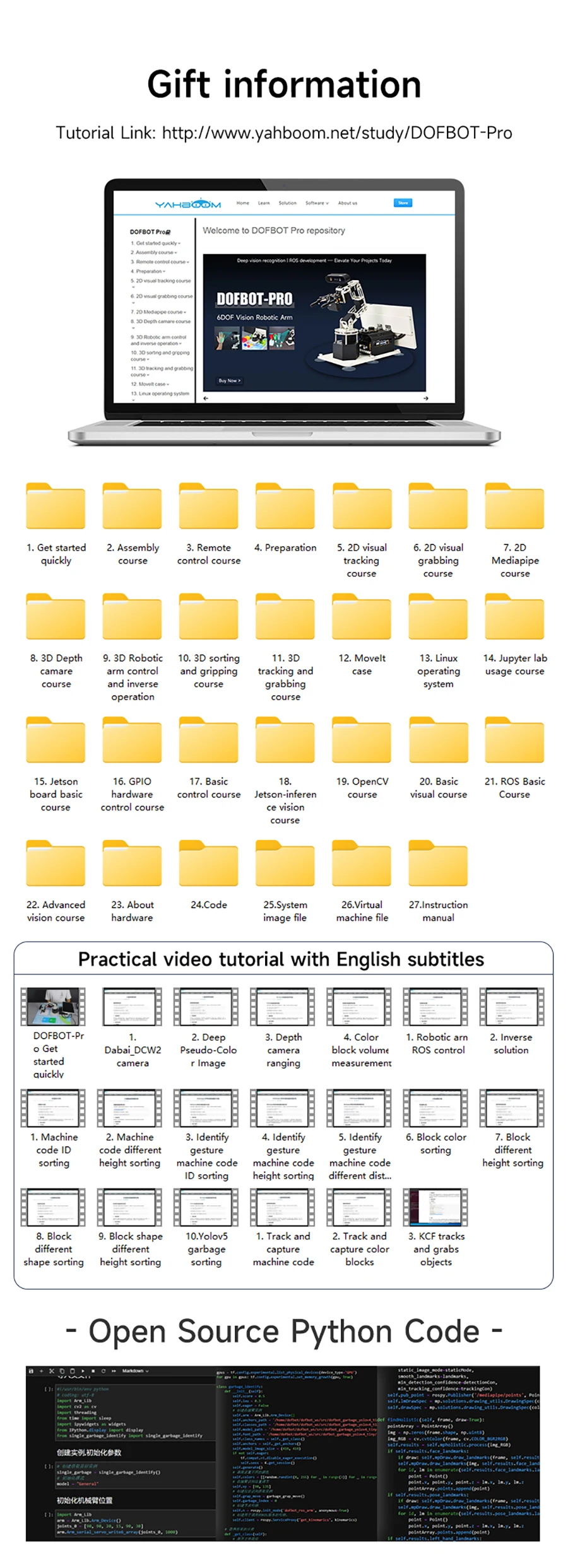Open the '7. 2D Mediapipe course' folder
568x1568 pixels.
pos(514,505)
